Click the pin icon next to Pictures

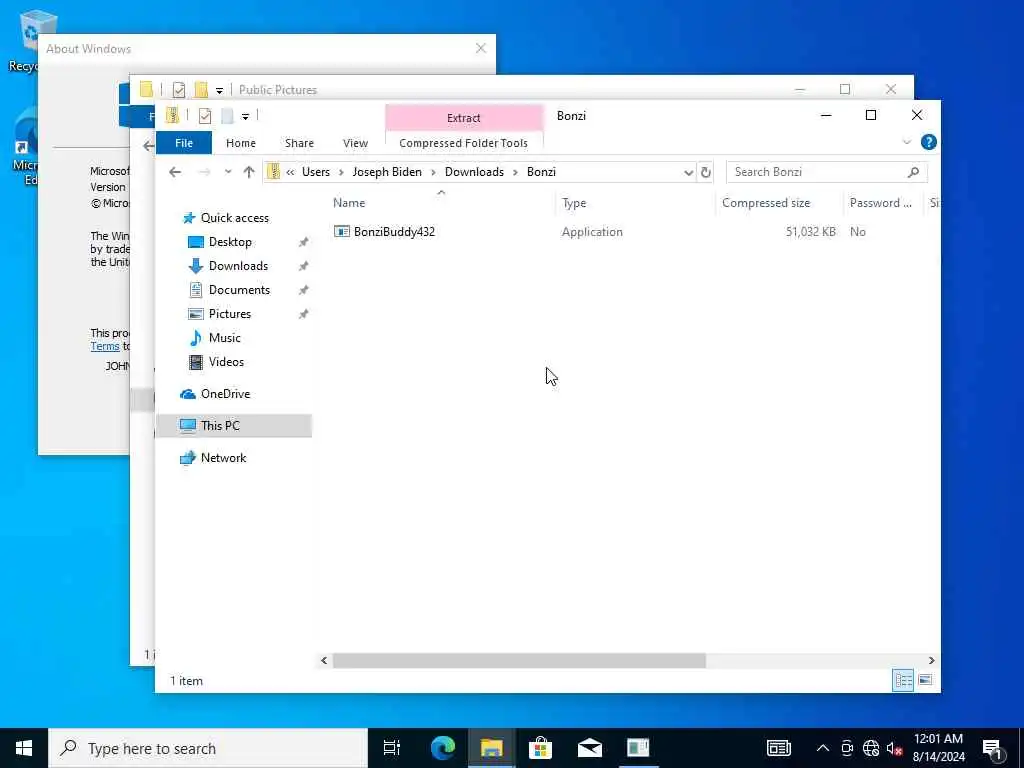[x=303, y=314]
